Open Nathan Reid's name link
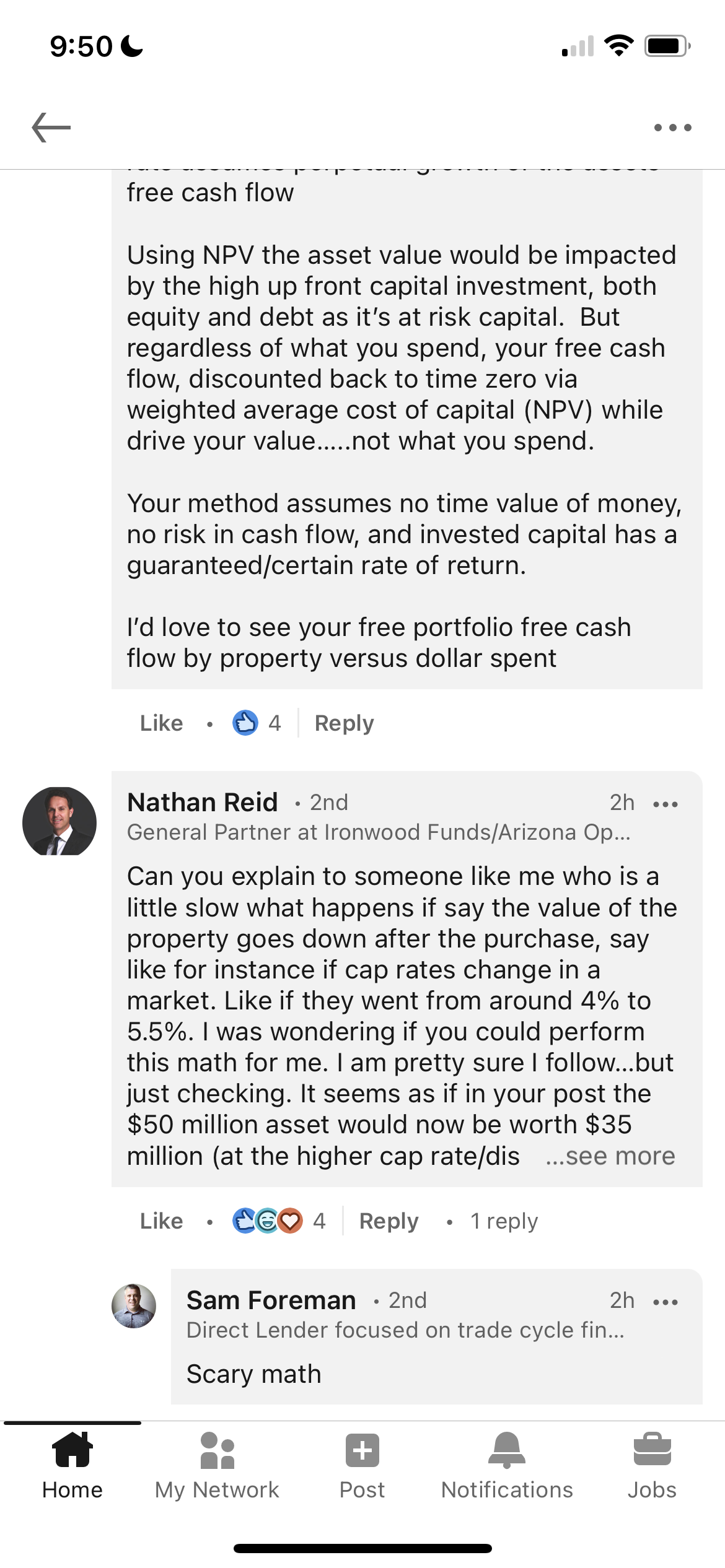The width and height of the screenshot is (725, 1568). (x=203, y=802)
